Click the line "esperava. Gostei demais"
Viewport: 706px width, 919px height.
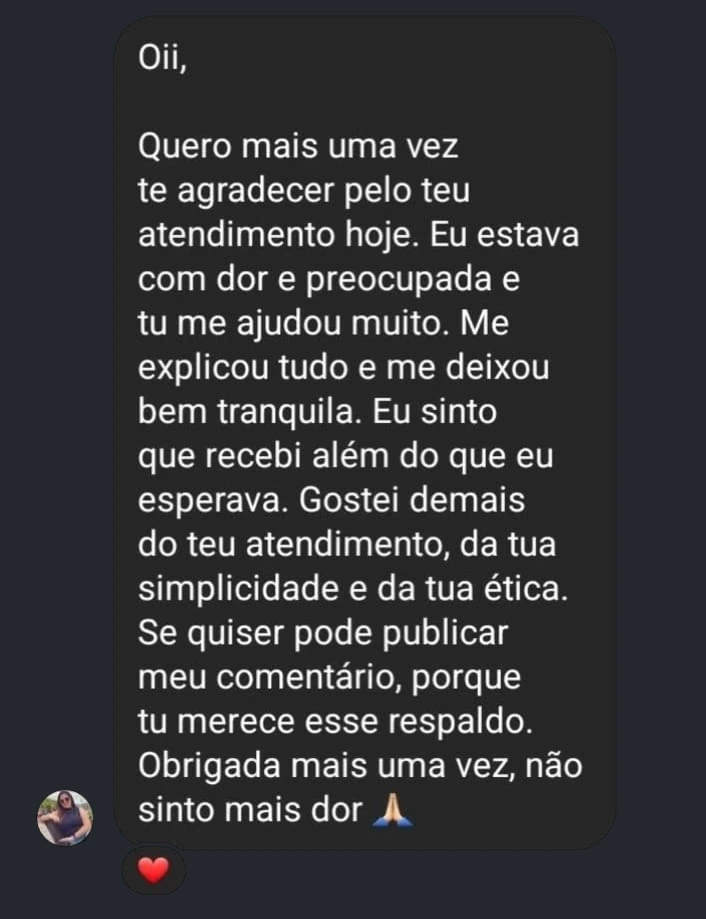[x=330, y=500]
